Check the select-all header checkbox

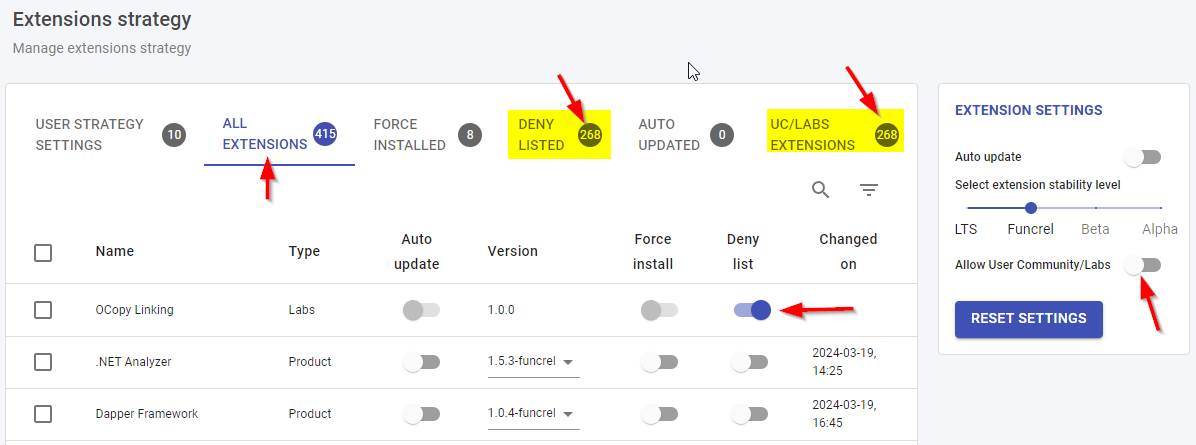tap(43, 252)
